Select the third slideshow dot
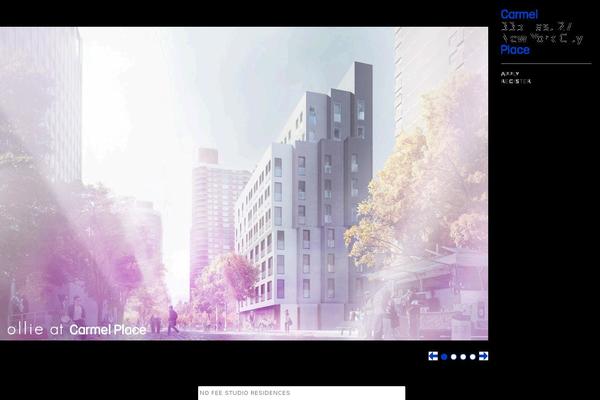 pyautogui.click(x=463, y=357)
